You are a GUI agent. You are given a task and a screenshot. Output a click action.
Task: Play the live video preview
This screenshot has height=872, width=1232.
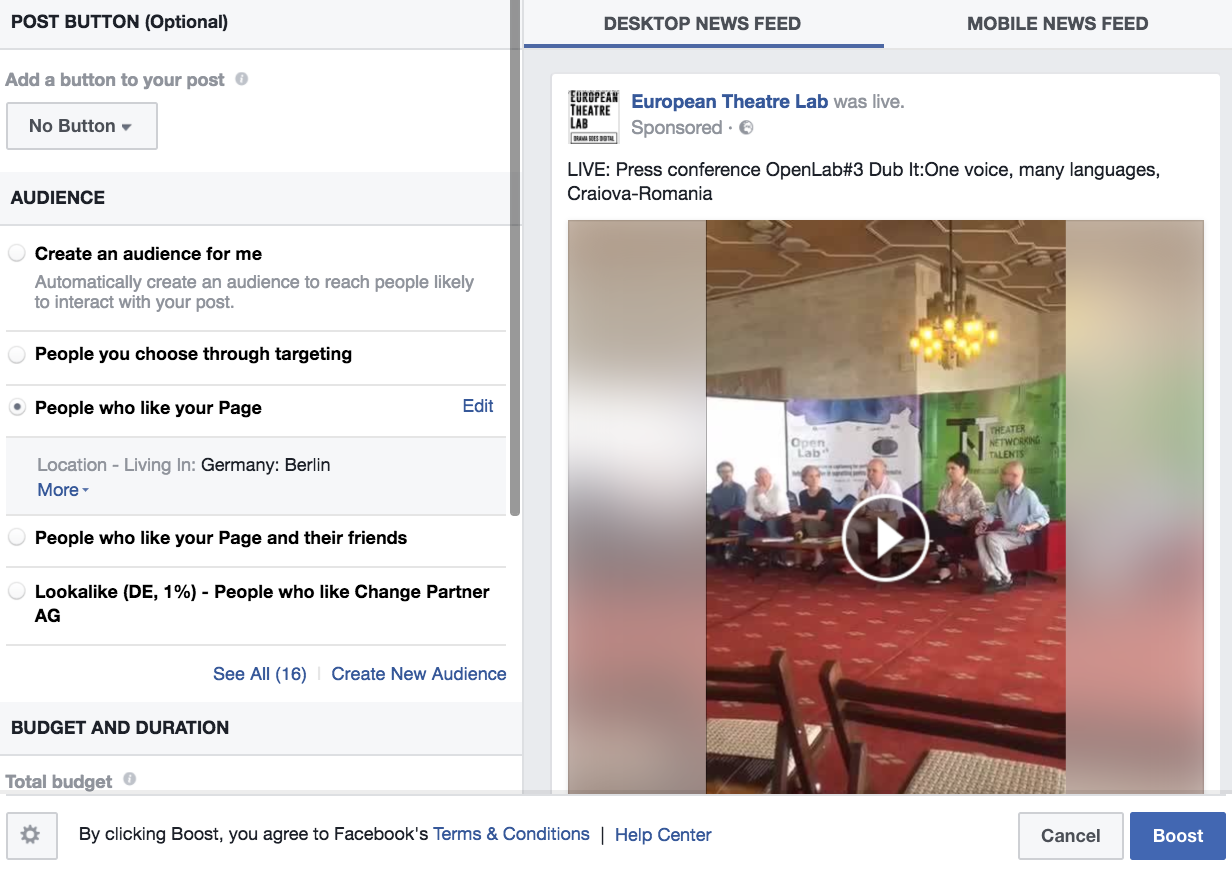pyautogui.click(x=885, y=538)
